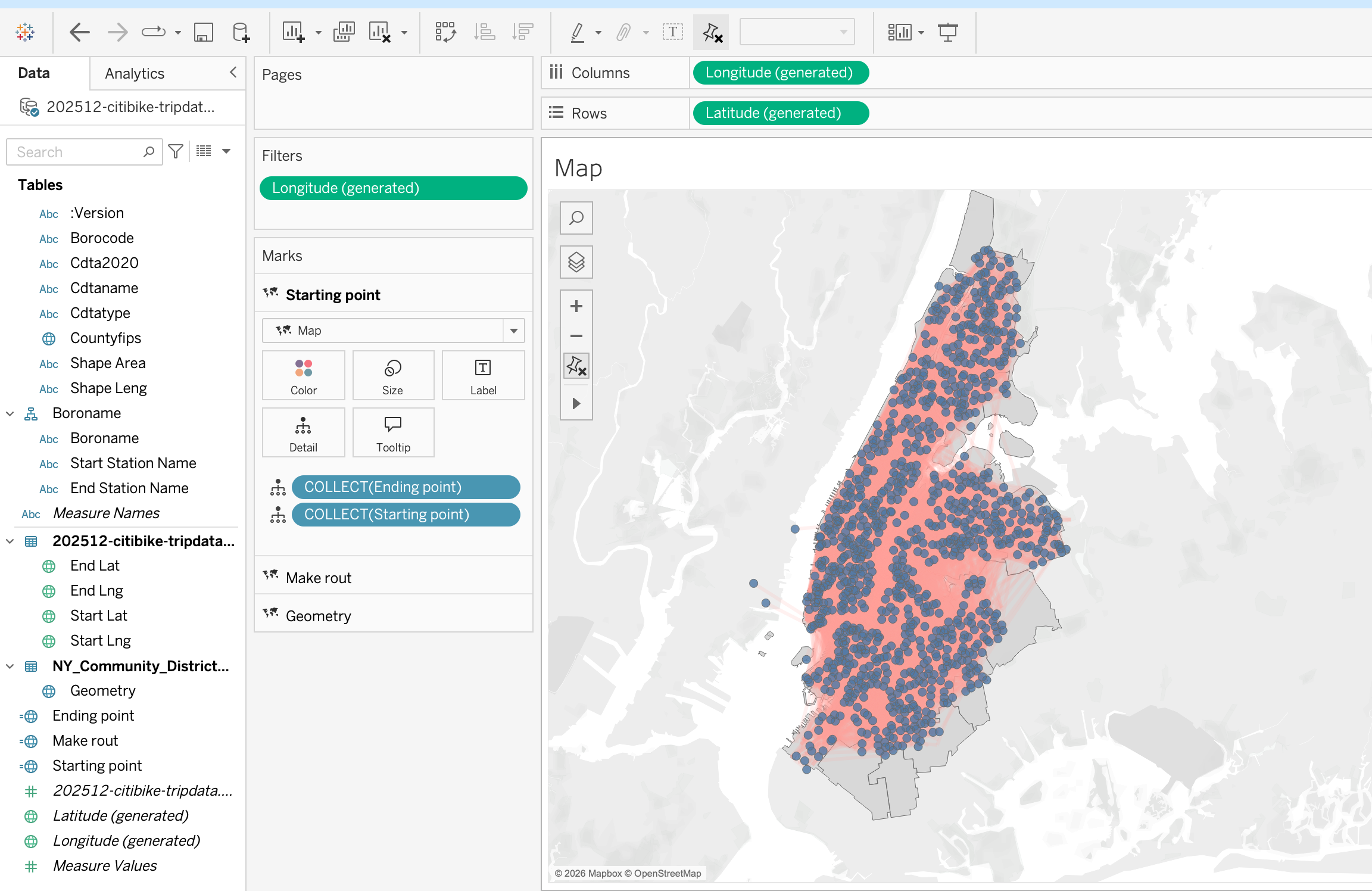Screen dimensions: 1372x891
Task: Click the Add new data source icon
Action: 241,32
